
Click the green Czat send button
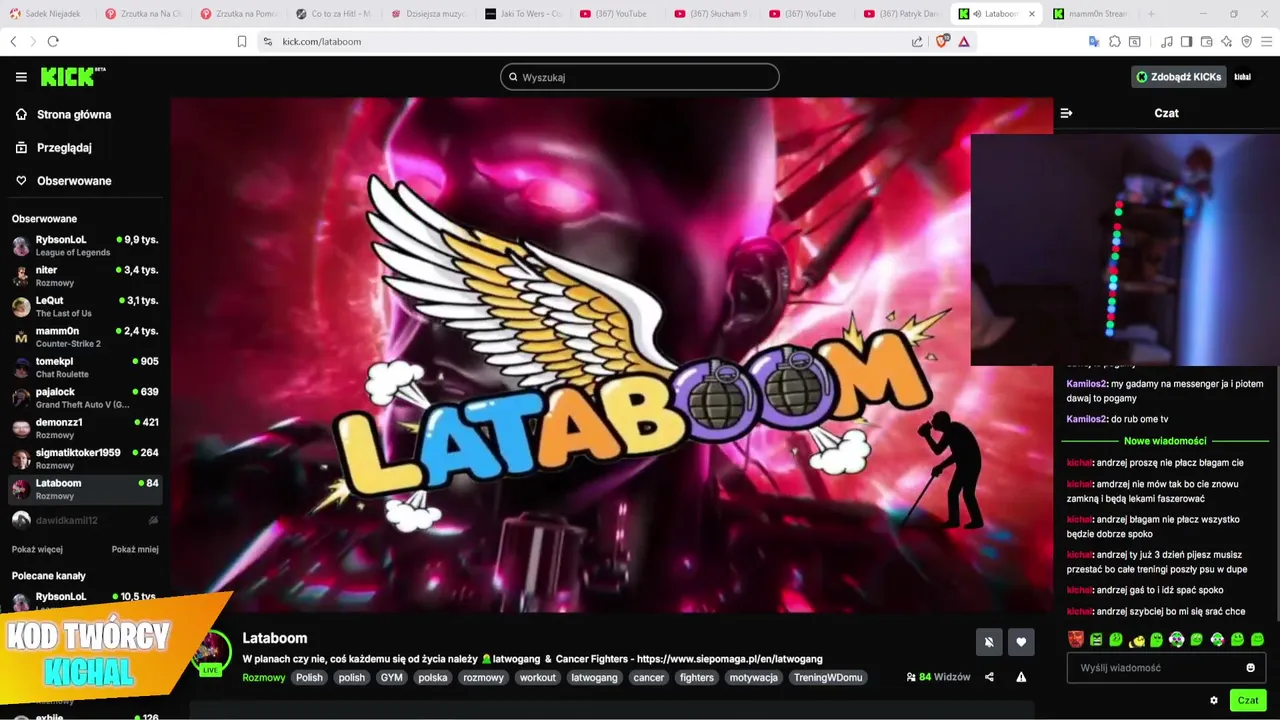[1248, 700]
